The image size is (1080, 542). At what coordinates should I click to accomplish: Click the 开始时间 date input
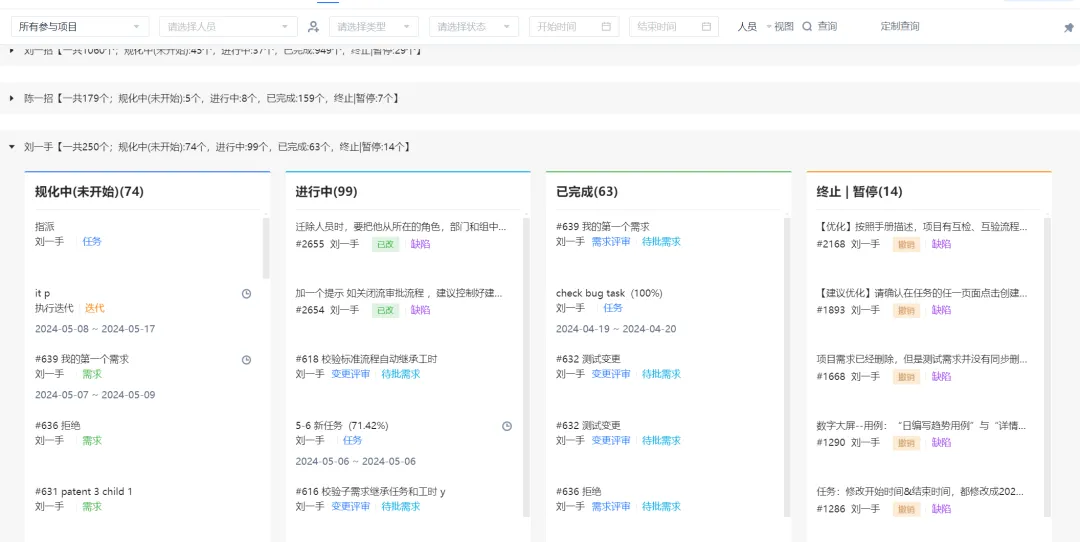point(574,27)
